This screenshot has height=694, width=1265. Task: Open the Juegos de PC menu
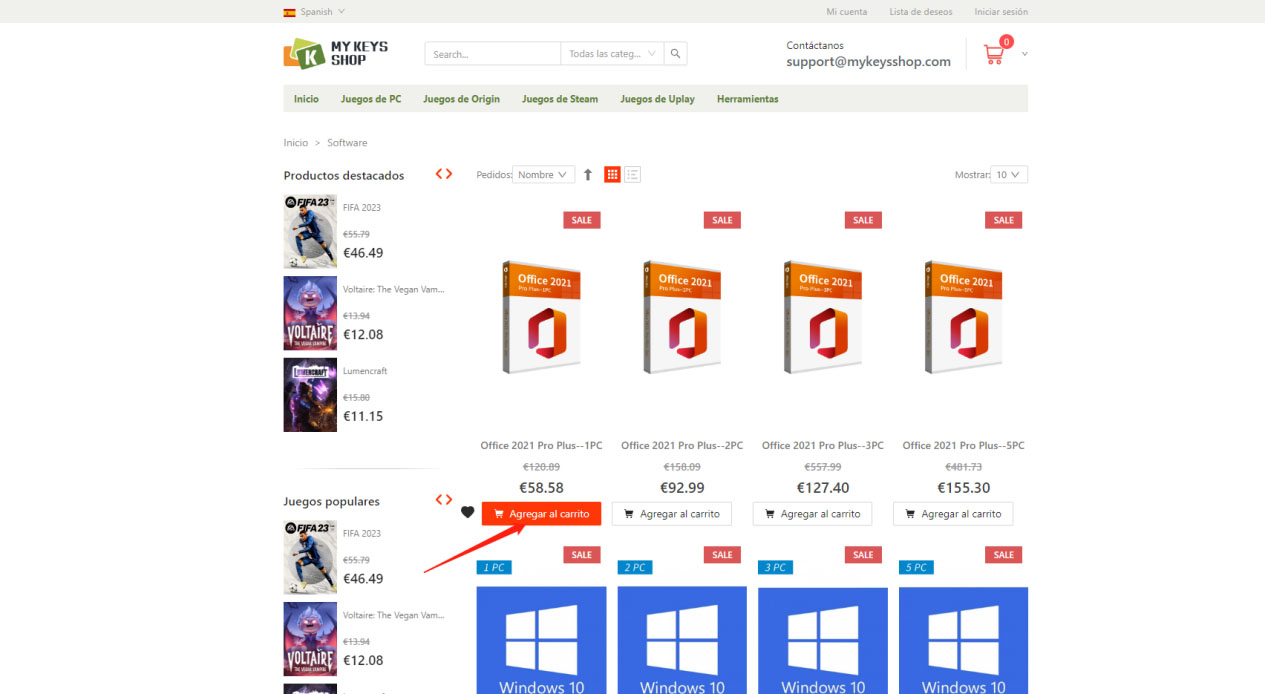pos(371,99)
